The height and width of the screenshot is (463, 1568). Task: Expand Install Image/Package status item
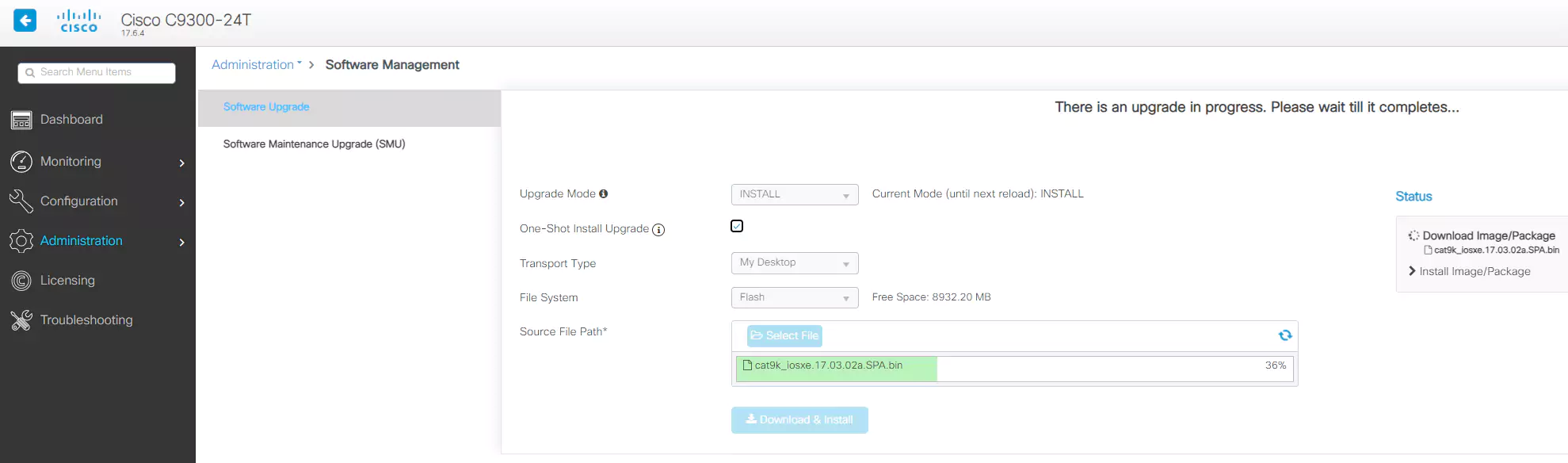tap(1474, 271)
